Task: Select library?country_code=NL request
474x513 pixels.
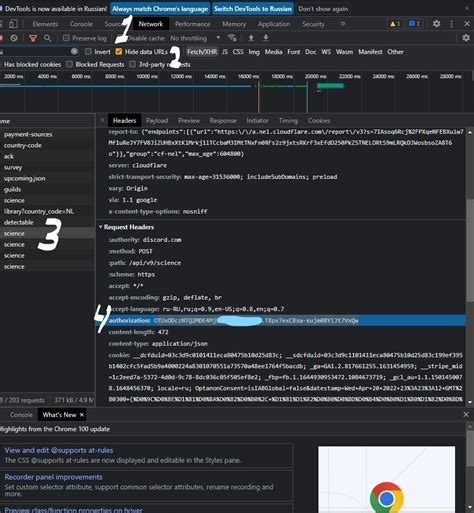Action: tap(47, 211)
